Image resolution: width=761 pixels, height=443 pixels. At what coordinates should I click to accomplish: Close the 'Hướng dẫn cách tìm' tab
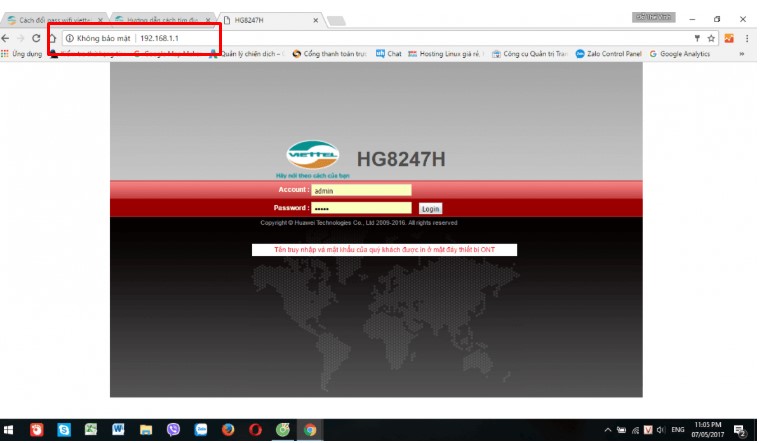coord(208,20)
